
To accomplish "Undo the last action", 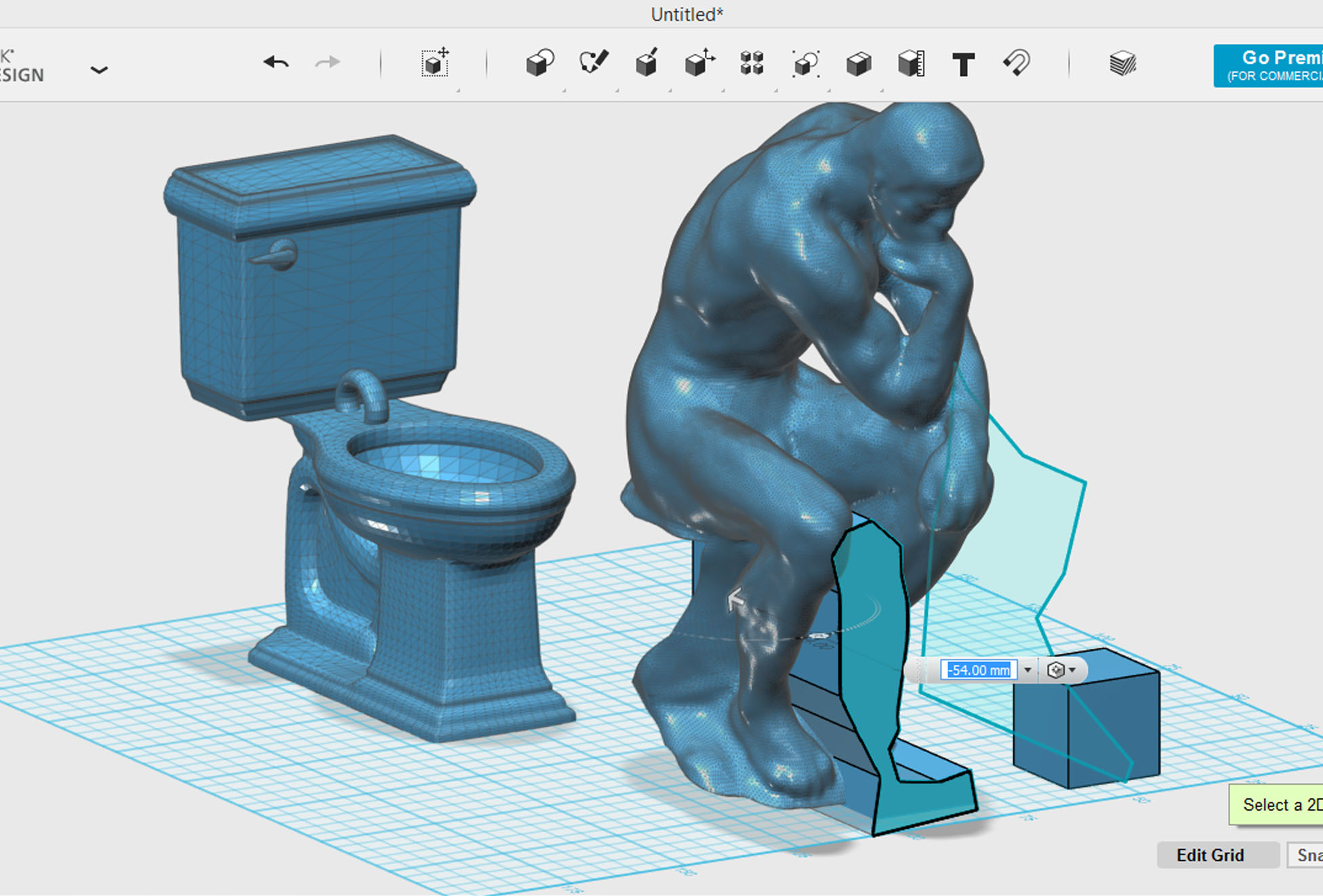I will click(276, 63).
